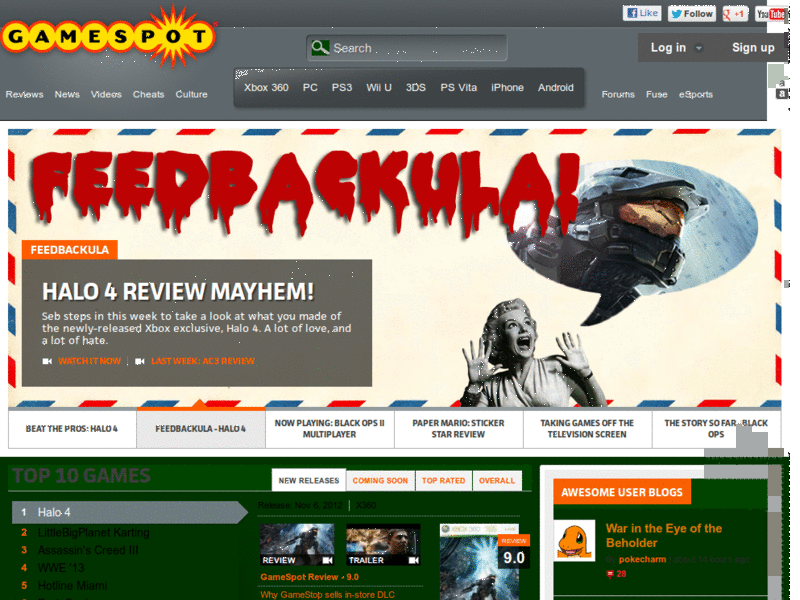Select the Wii U platform

click(379, 88)
